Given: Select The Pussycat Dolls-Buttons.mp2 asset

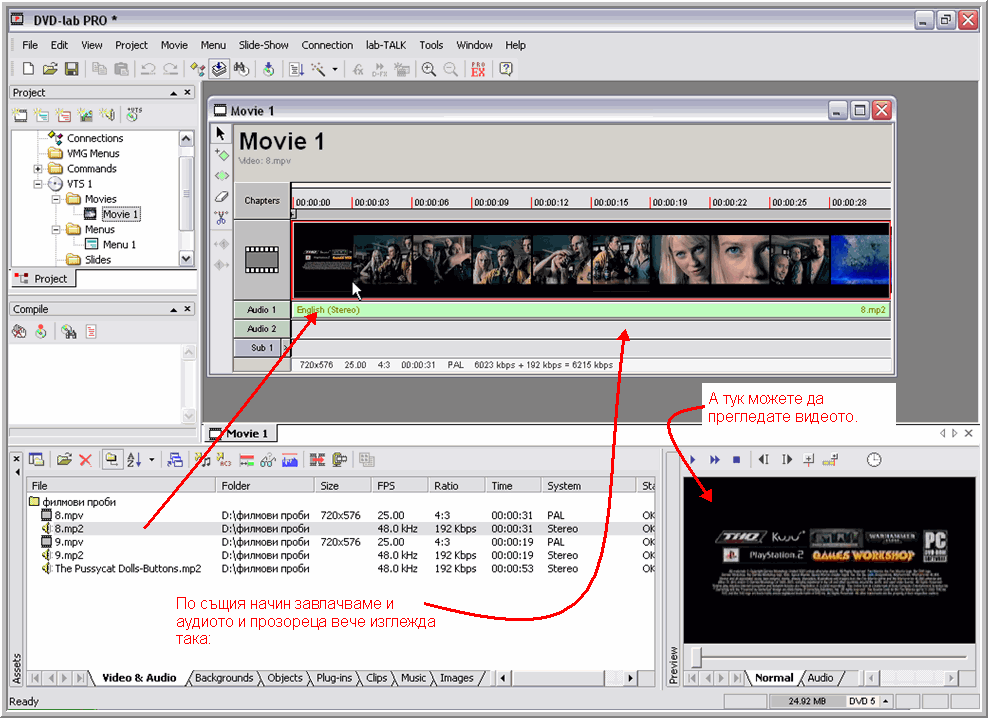Looking at the screenshot, I should (128, 569).
